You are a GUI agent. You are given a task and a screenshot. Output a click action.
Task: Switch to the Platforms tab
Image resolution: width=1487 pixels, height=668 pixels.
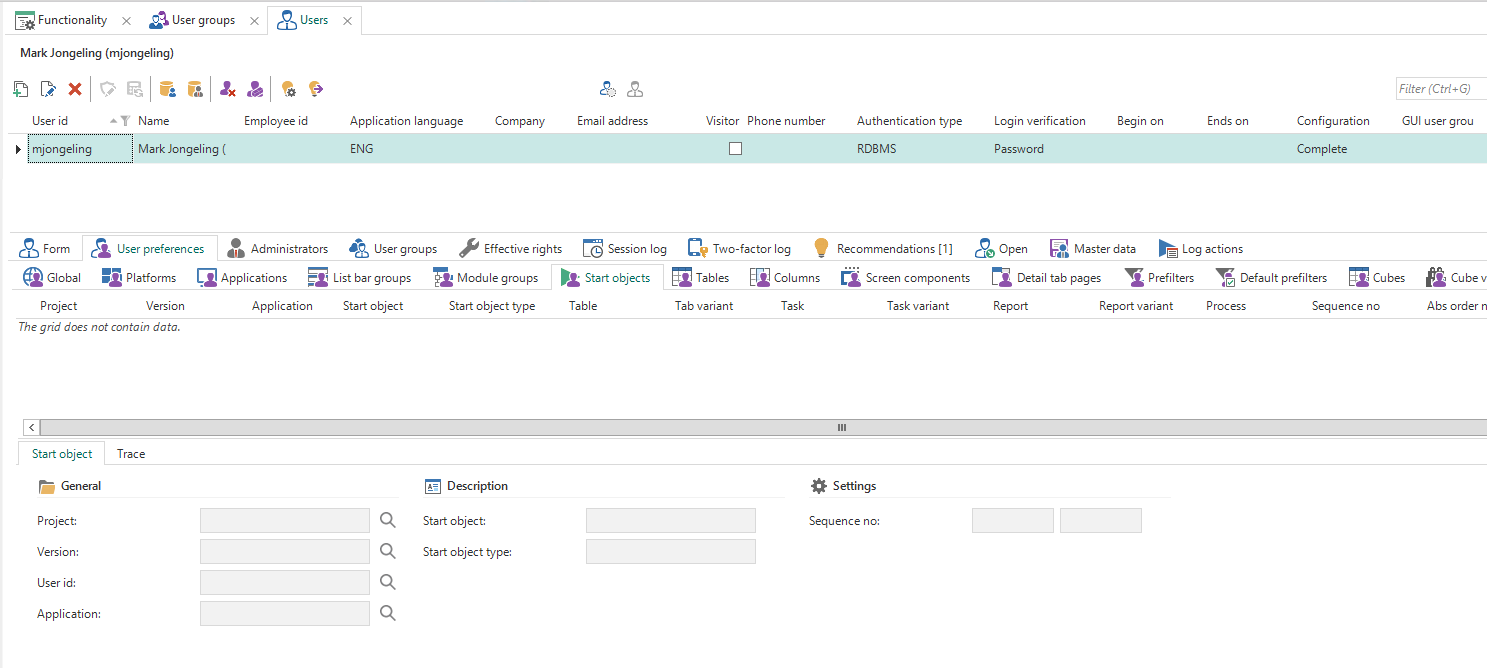tap(138, 277)
